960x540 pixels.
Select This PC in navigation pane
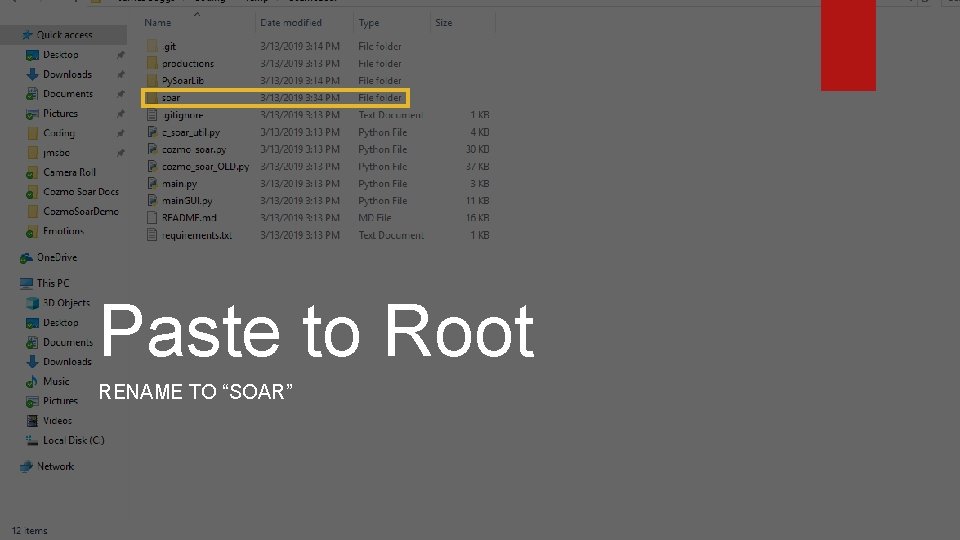pos(53,283)
